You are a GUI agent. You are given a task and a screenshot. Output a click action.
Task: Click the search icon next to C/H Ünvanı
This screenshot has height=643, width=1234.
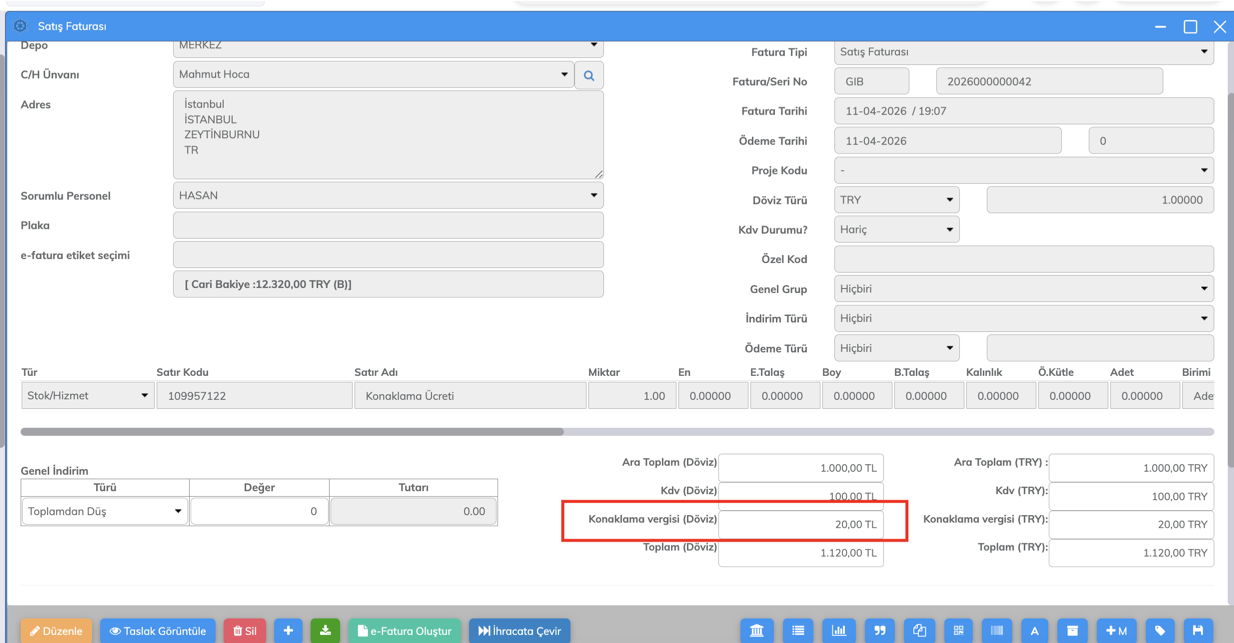click(x=589, y=76)
